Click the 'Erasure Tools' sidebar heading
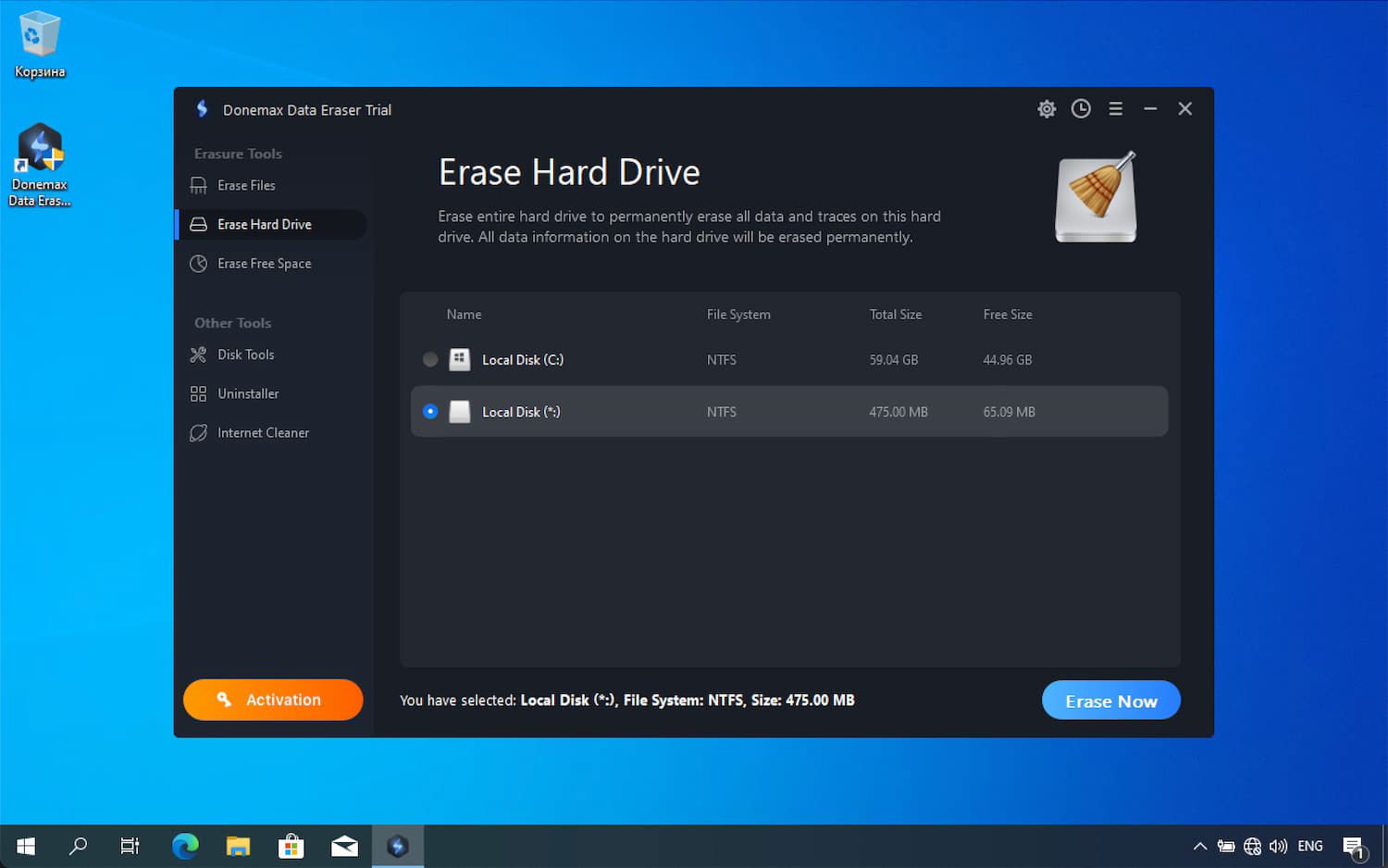Viewport: 1388px width, 868px height. (x=238, y=154)
